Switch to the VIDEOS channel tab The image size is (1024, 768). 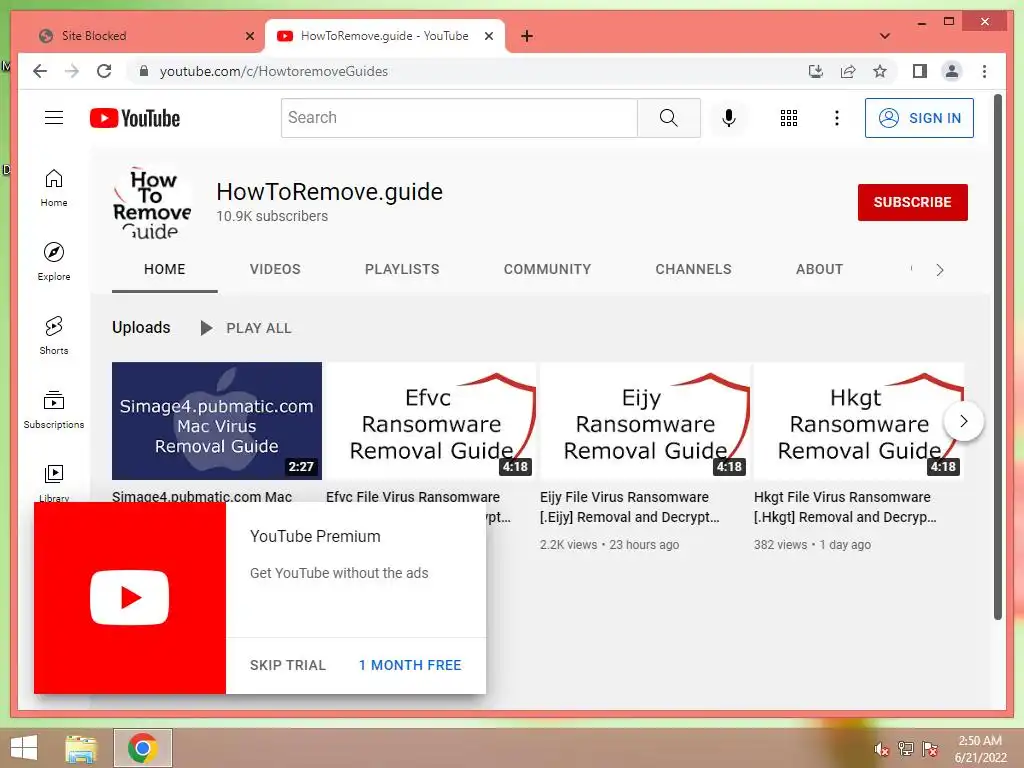(x=275, y=269)
